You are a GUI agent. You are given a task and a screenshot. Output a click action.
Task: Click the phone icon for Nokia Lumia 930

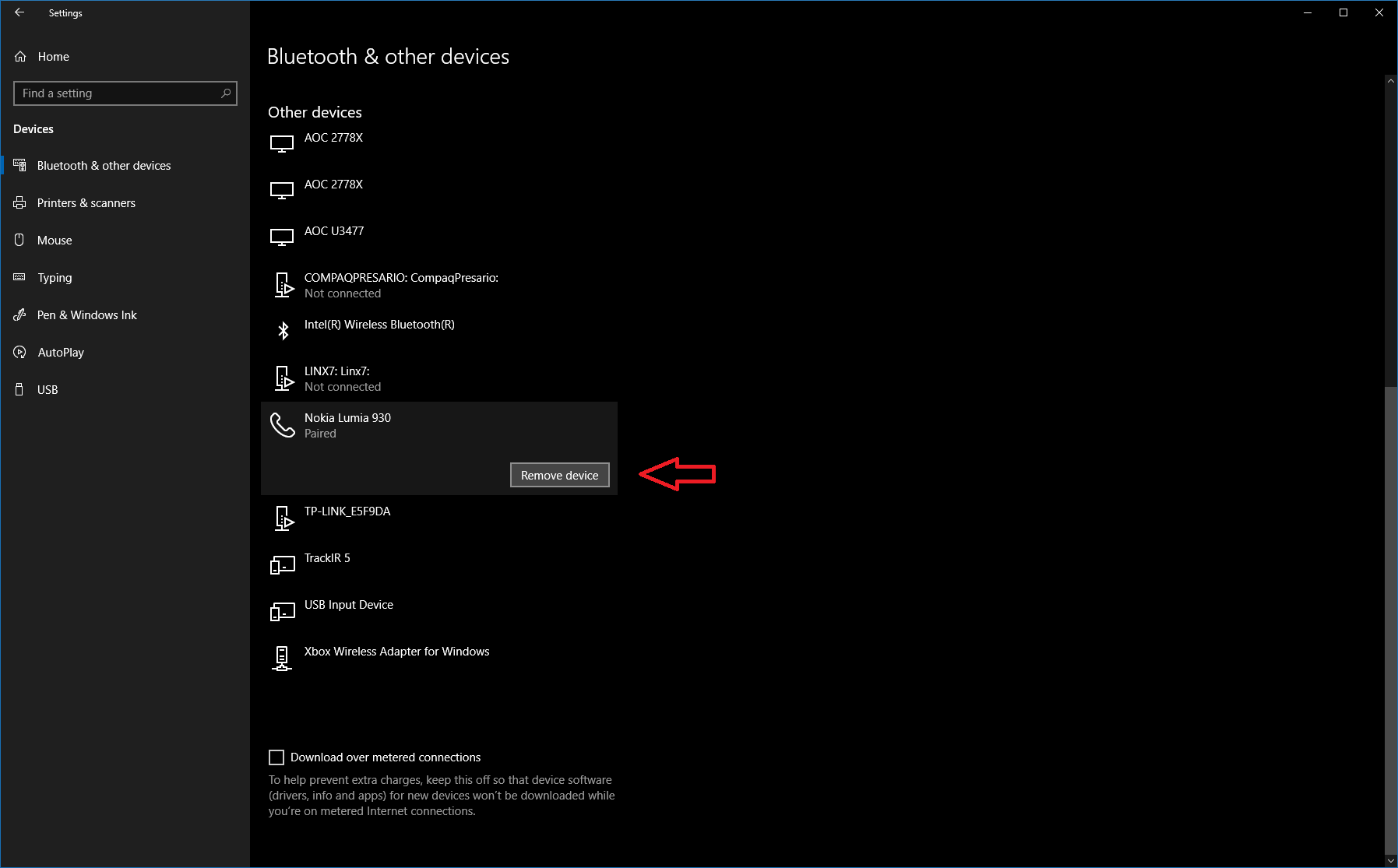tap(282, 425)
